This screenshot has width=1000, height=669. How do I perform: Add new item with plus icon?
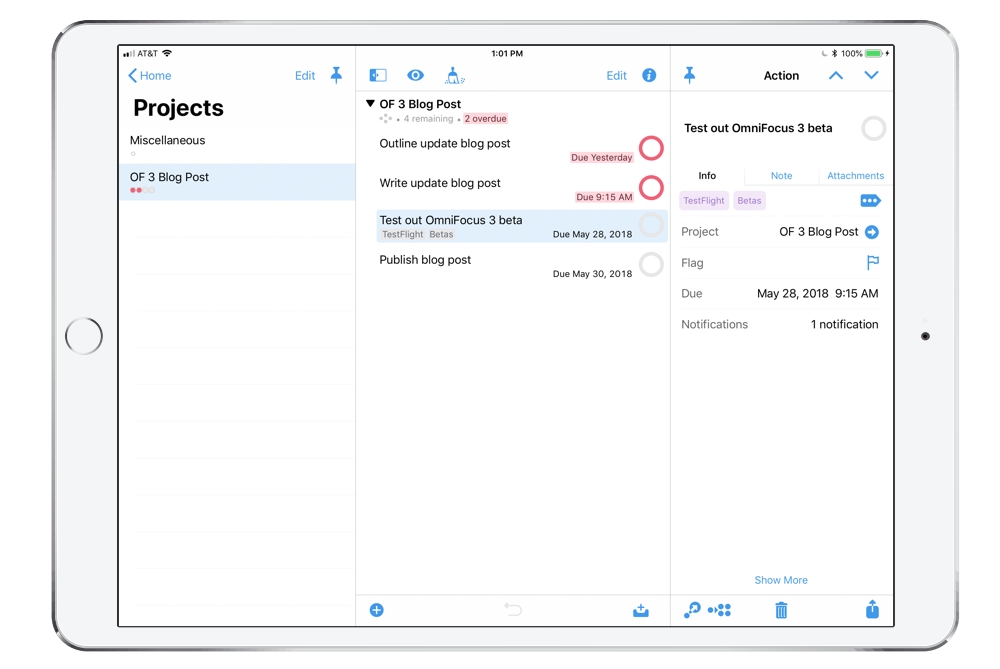tap(377, 610)
